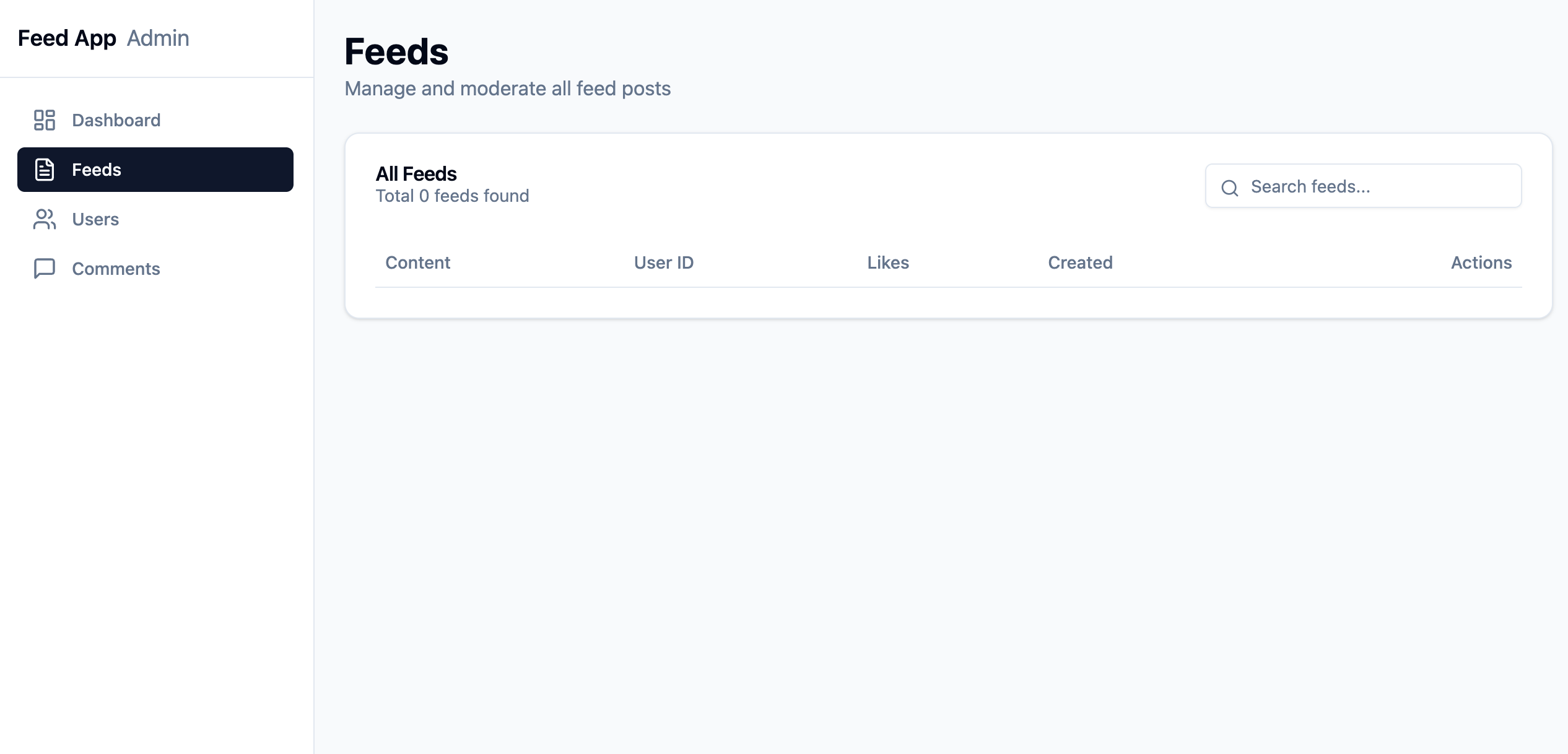This screenshot has width=1568, height=754.
Task: Click the large Feeds page heading
Action: point(396,51)
